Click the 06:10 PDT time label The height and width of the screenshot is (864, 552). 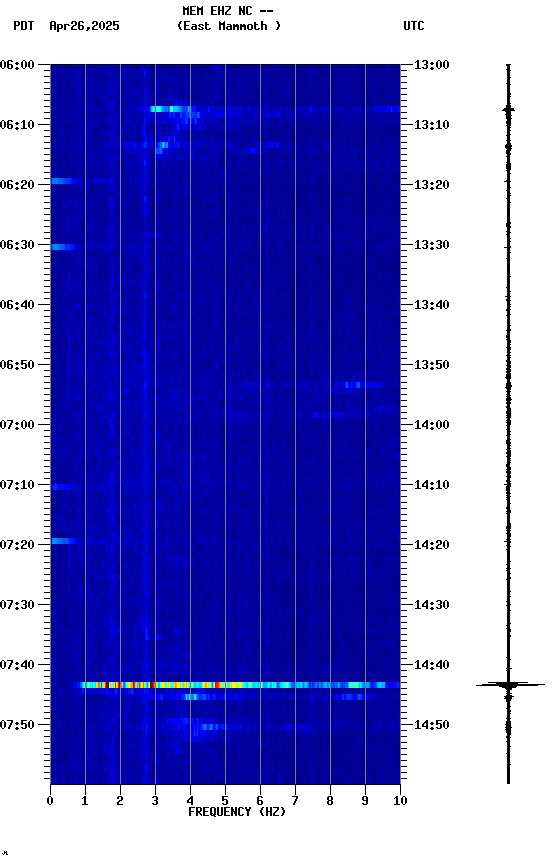point(17,125)
